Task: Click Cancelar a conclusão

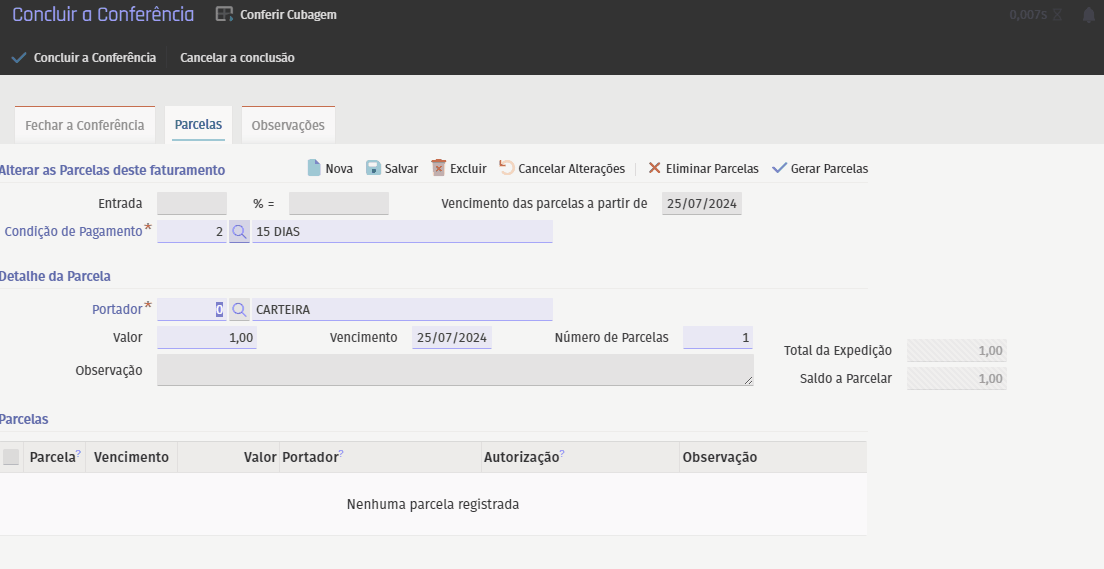Action: (237, 58)
